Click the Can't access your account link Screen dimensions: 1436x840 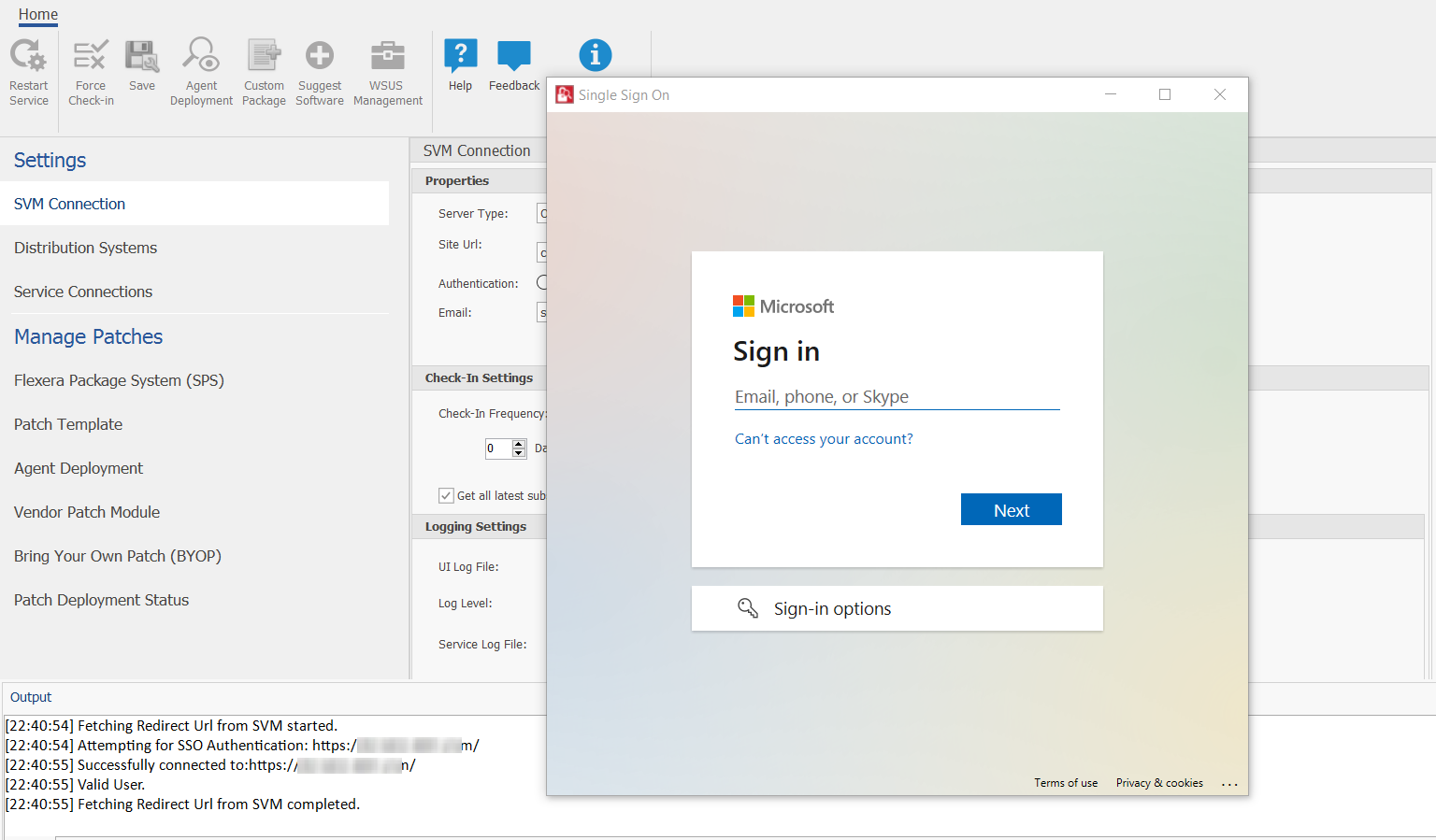click(x=824, y=439)
